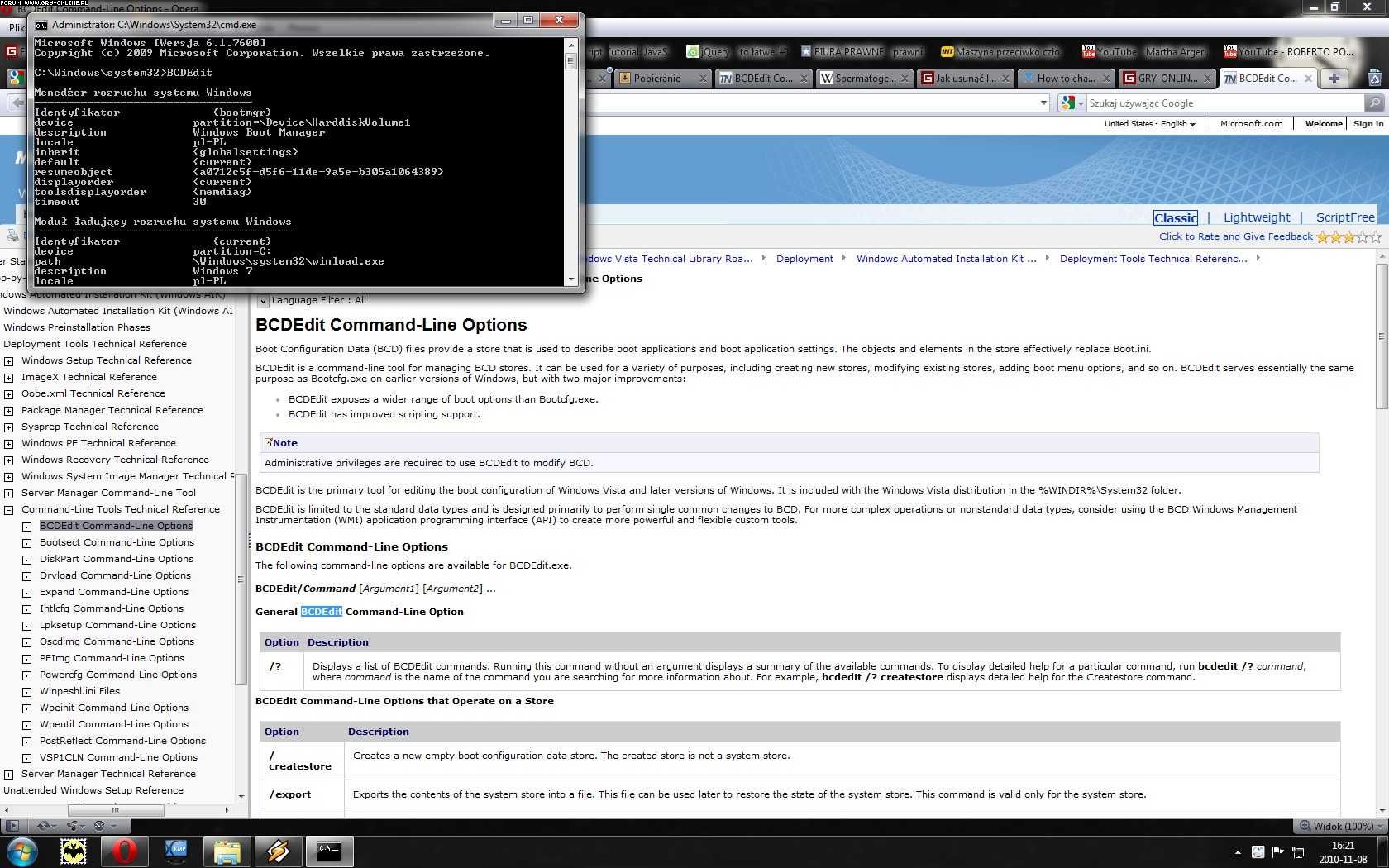Expand Windows Setup Technical Reference node

point(8,361)
